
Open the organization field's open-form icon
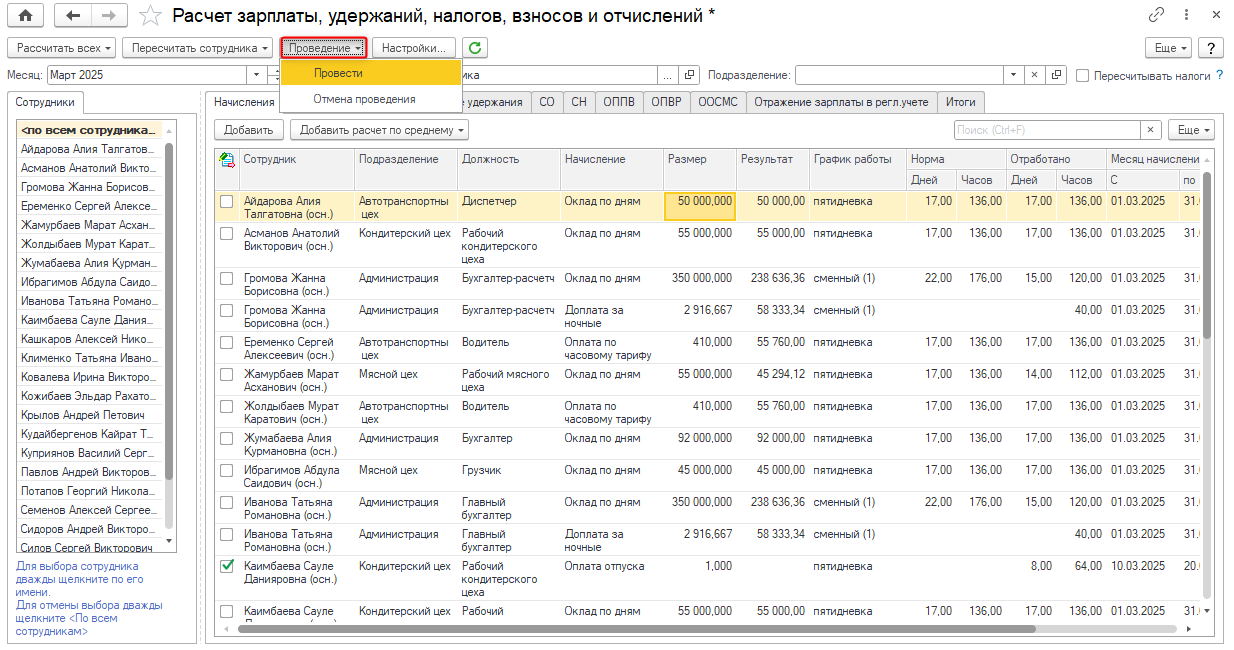tap(689, 75)
